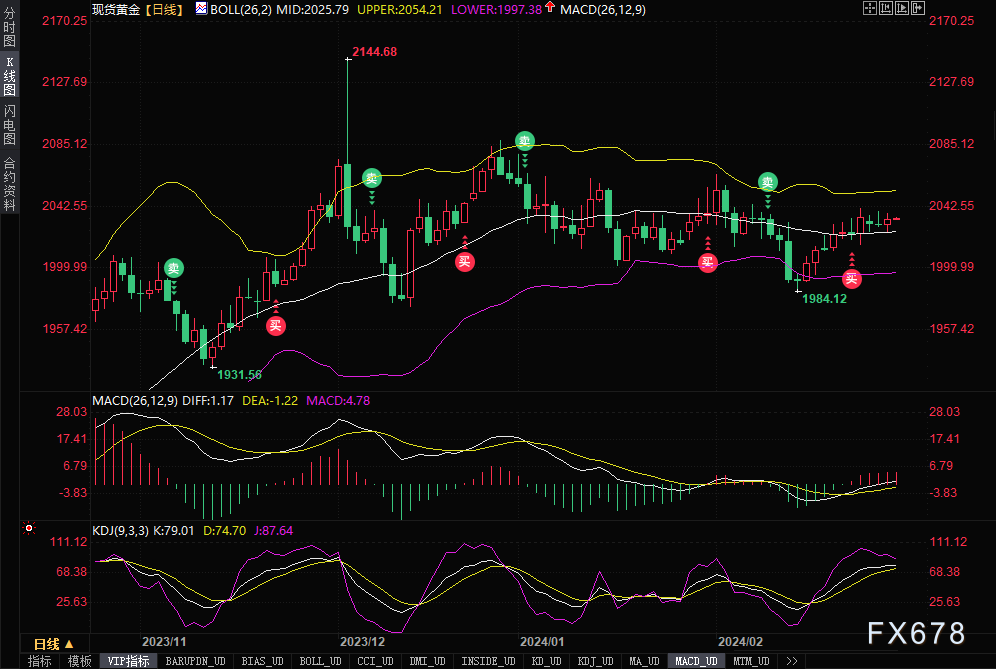This screenshot has height=669, width=996.
Task: Select the MA_UD indicator tab
Action: [x=644, y=661]
